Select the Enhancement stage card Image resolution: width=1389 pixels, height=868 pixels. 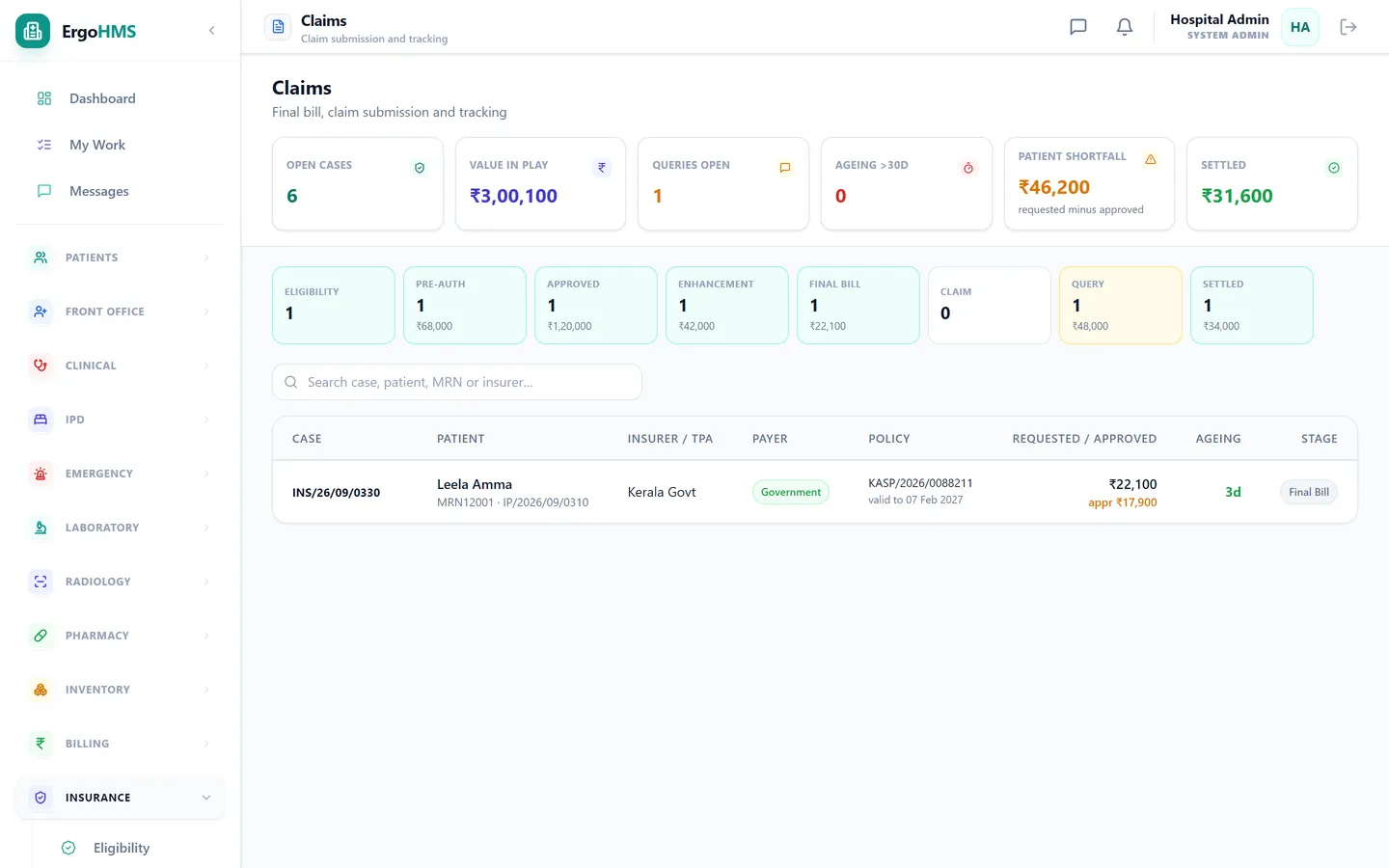point(727,305)
